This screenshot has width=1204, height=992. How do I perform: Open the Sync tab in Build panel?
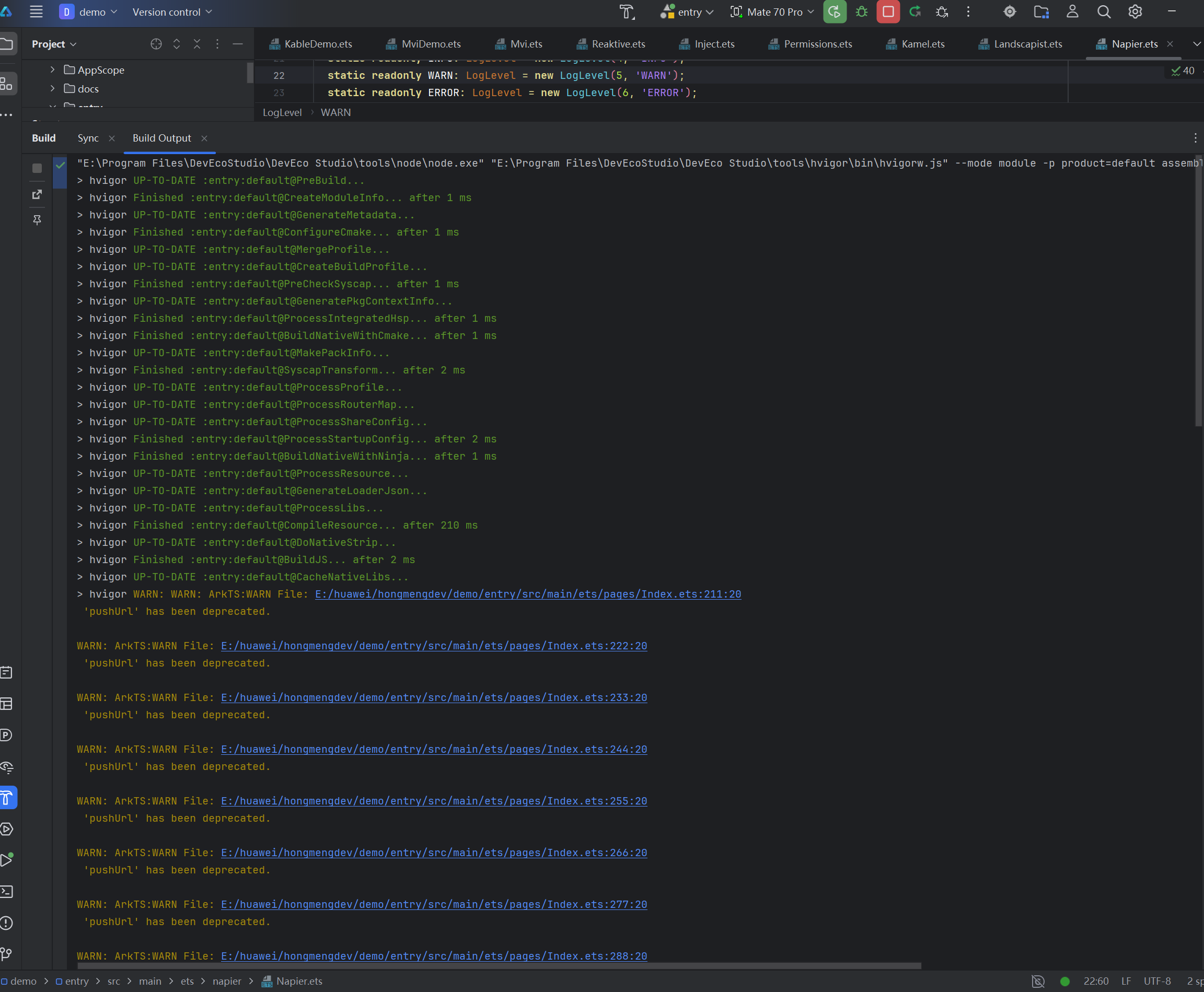tap(88, 138)
